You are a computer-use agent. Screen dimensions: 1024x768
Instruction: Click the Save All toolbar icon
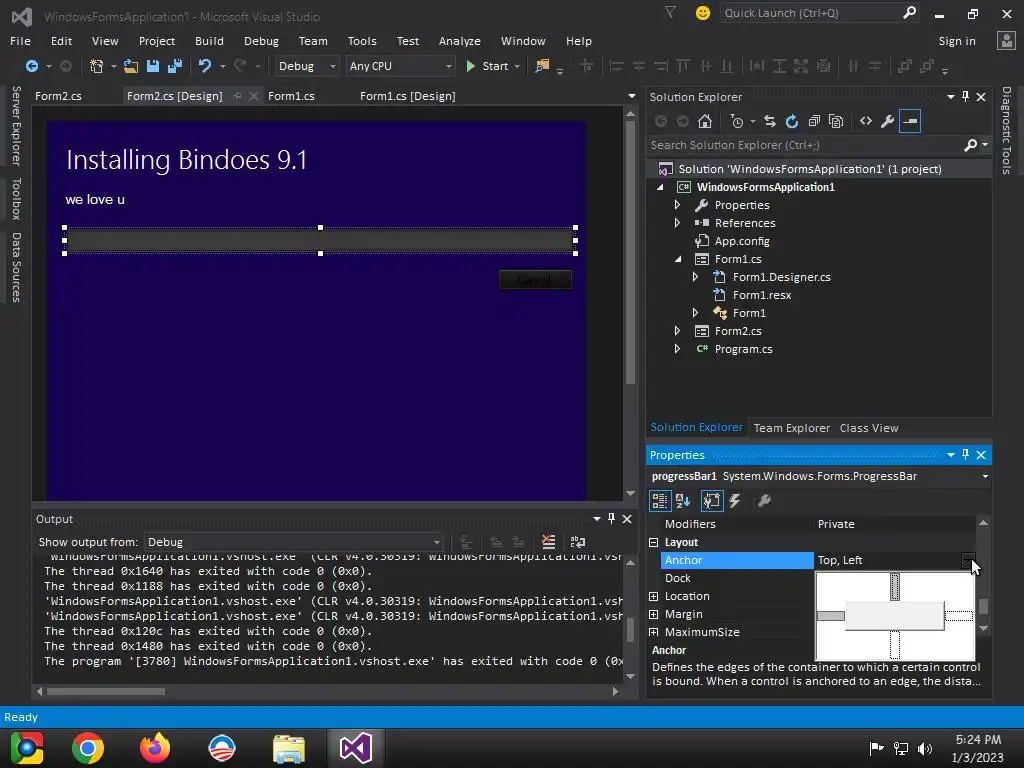(x=174, y=66)
